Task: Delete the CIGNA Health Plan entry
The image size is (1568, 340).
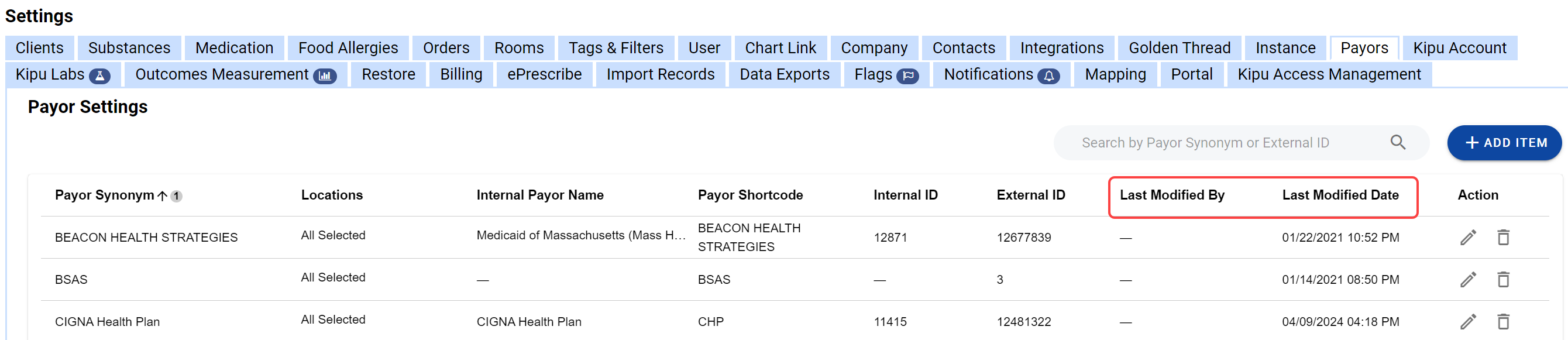Action: pyautogui.click(x=1503, y=321)
